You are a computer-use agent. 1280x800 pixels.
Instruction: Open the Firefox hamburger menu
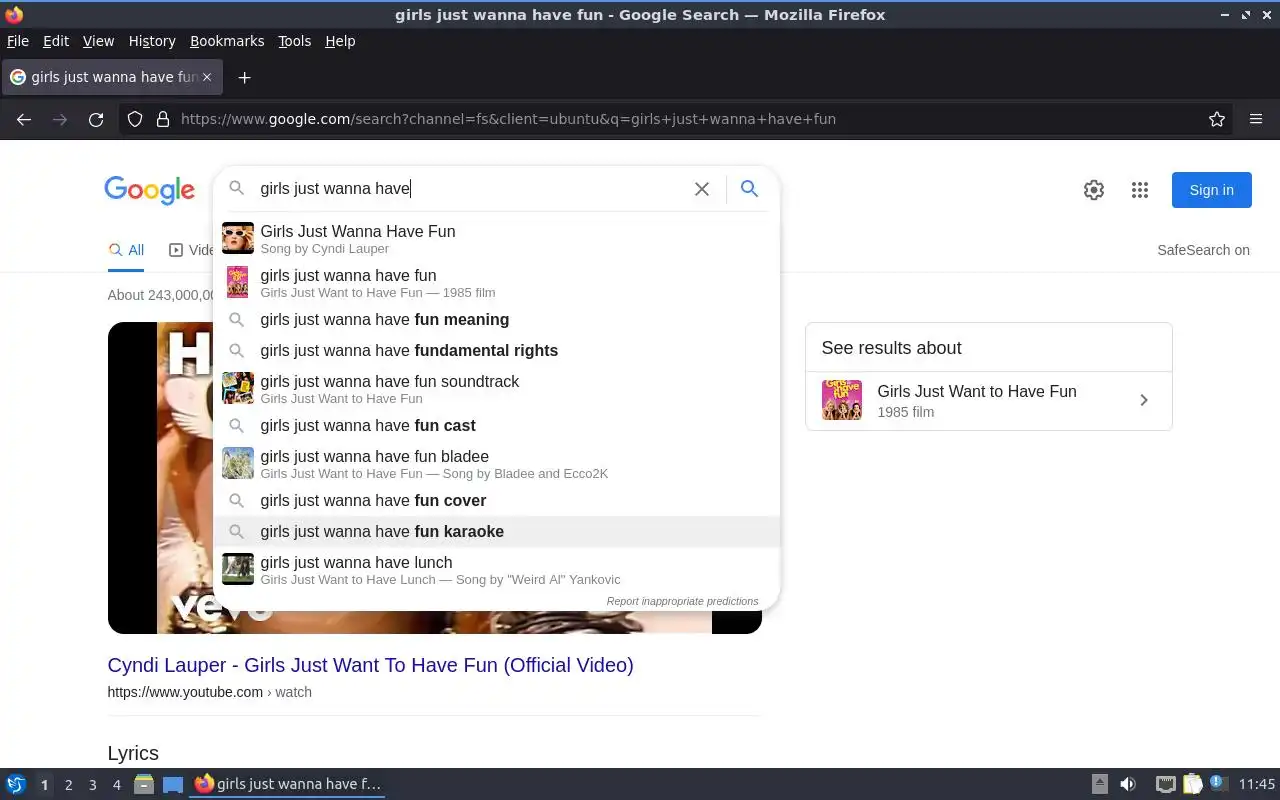coord(1256,119)
